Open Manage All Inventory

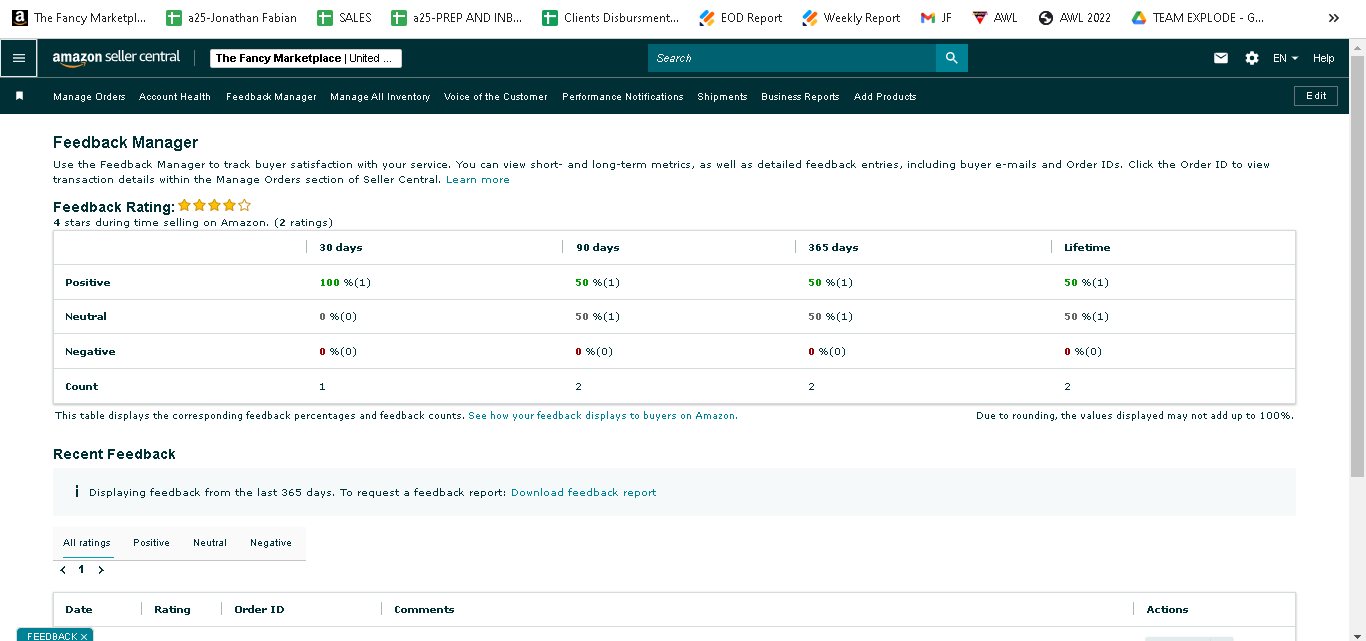pos(380,97)
